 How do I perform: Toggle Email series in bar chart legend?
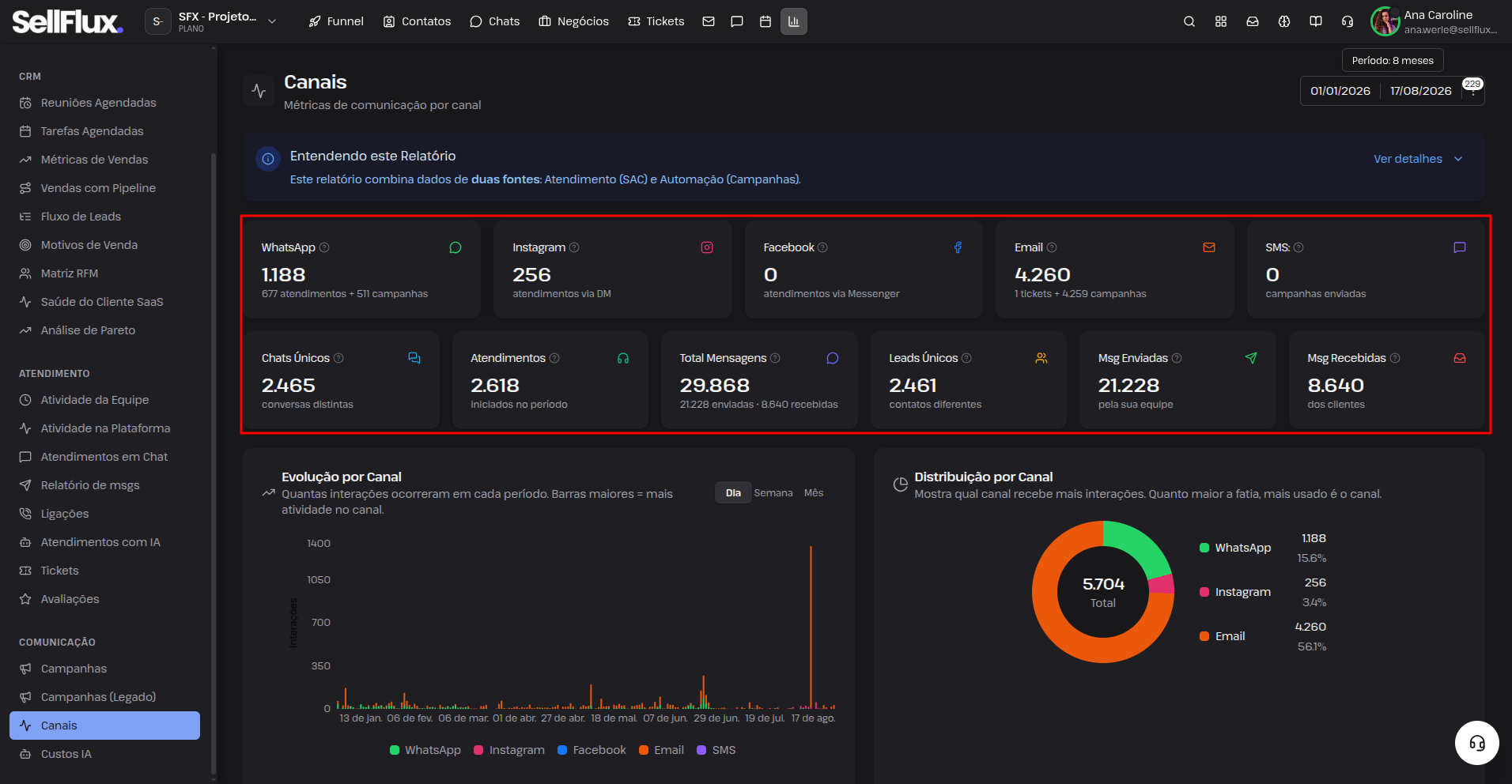(661, 750)
